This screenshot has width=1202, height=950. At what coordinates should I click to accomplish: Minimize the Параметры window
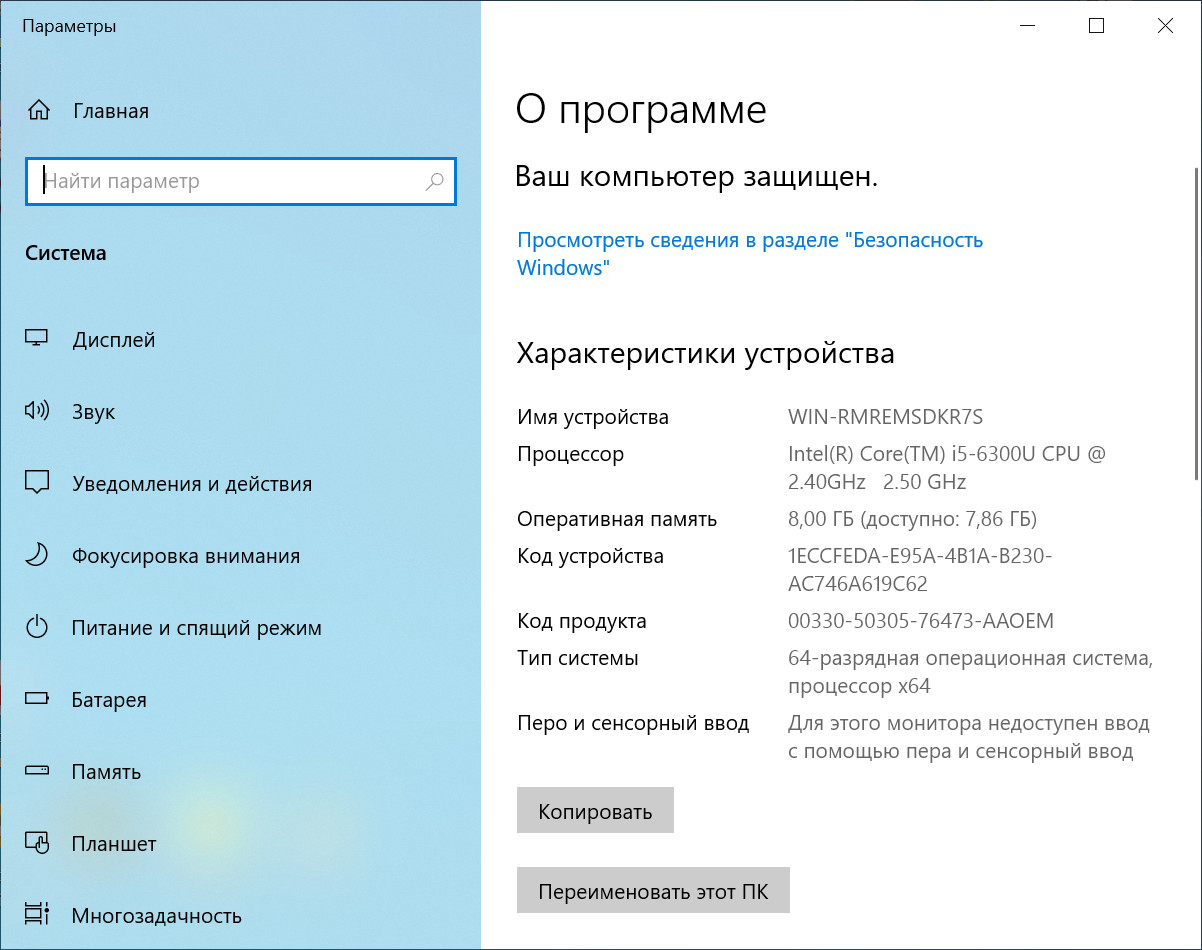pos(1027,27)
